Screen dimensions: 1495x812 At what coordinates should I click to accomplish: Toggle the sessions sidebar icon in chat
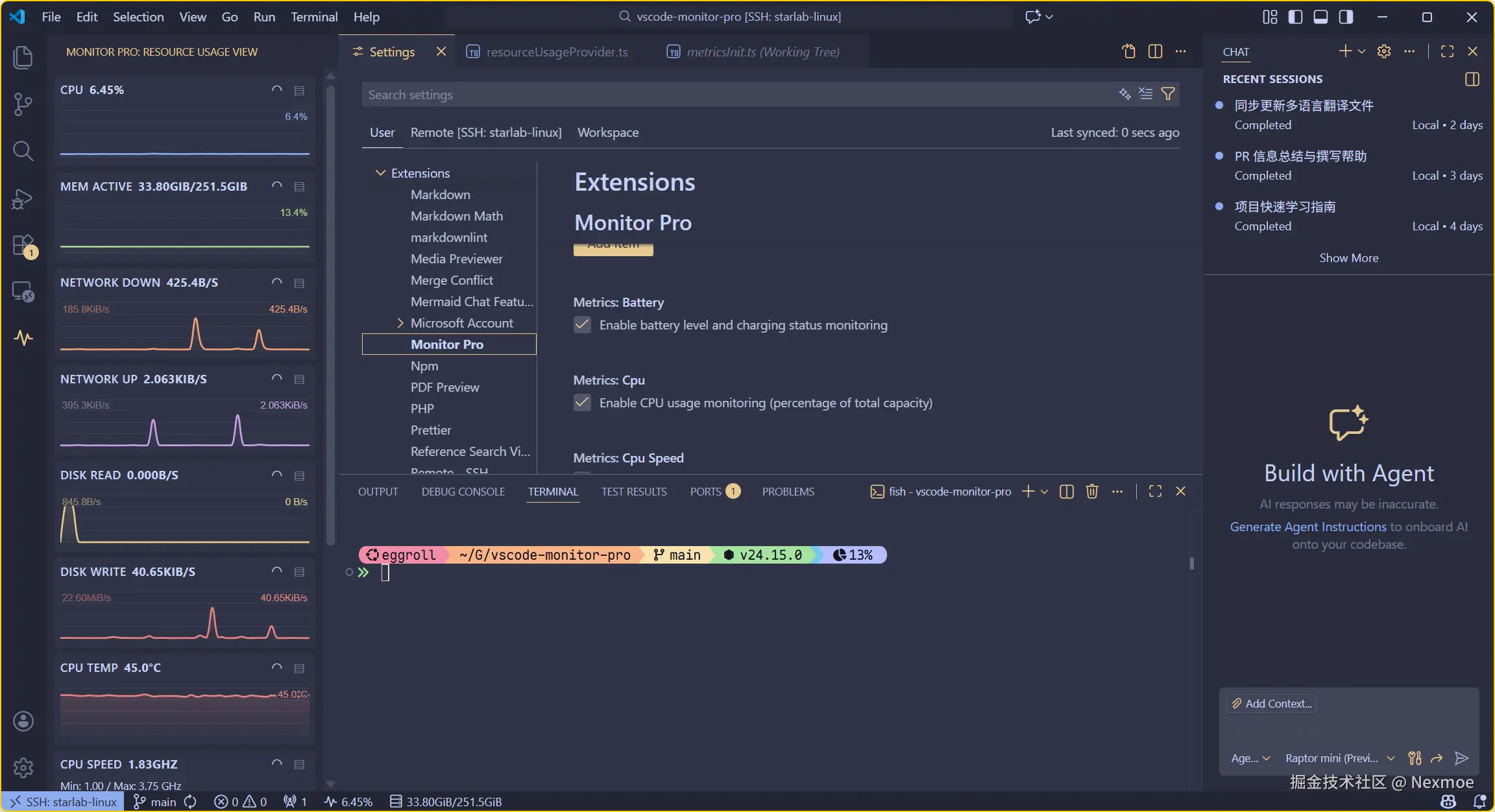pyautogui.click(x=1472, y=79)
